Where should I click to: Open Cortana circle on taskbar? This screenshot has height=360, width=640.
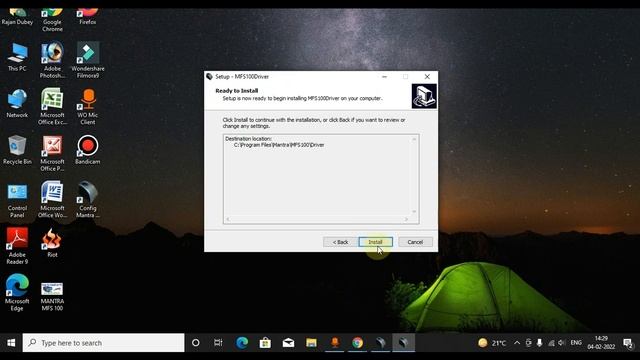(x=196, y=343)
